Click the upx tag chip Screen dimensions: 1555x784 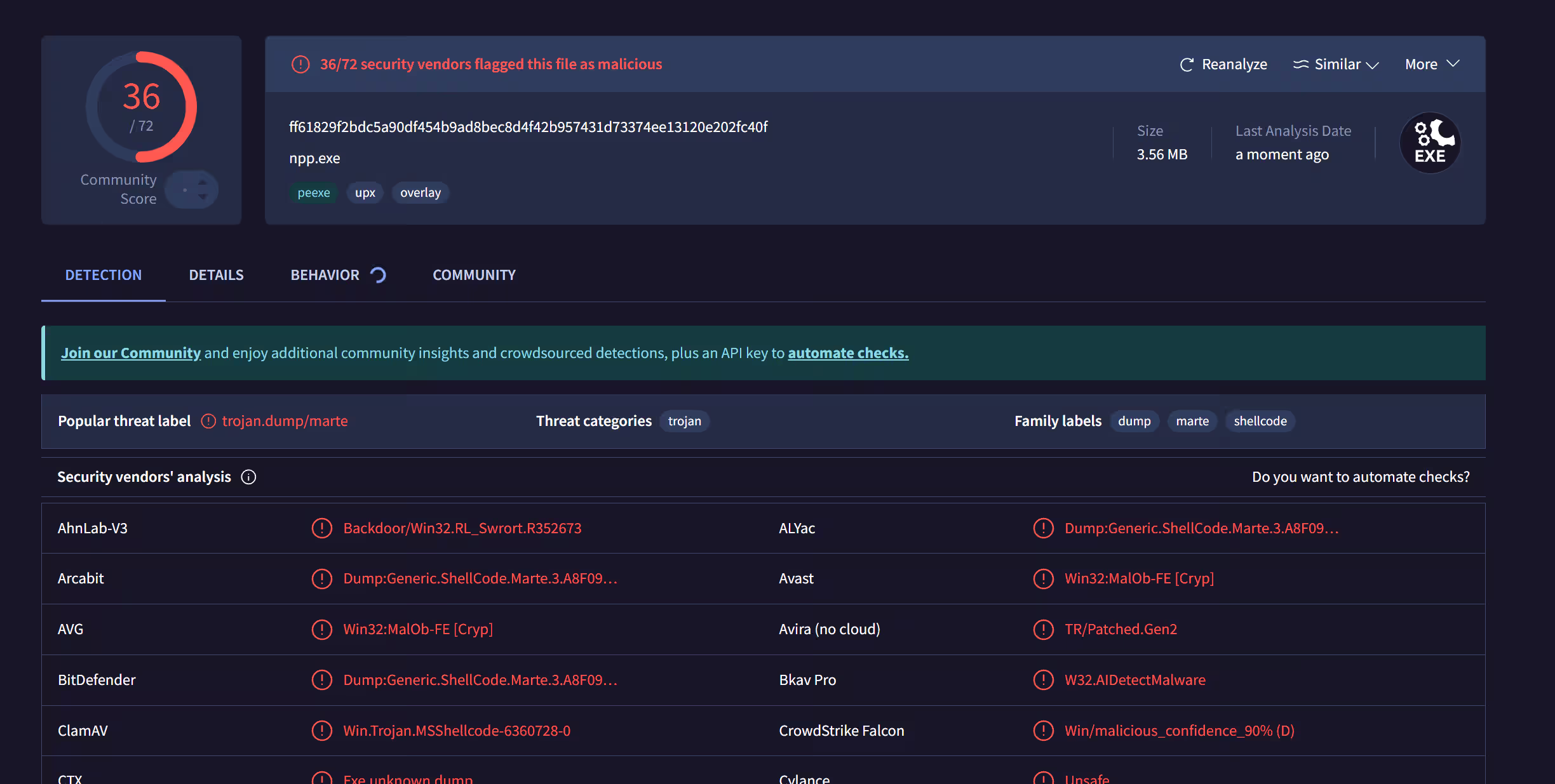pos(365,193)
